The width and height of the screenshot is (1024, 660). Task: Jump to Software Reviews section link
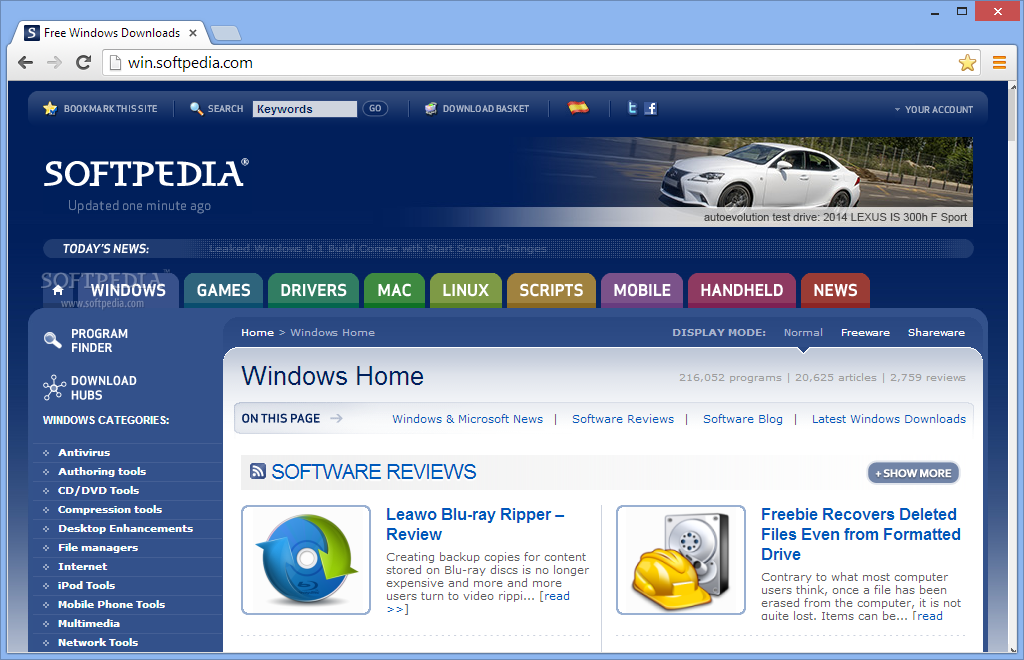(x=623, y=419)
